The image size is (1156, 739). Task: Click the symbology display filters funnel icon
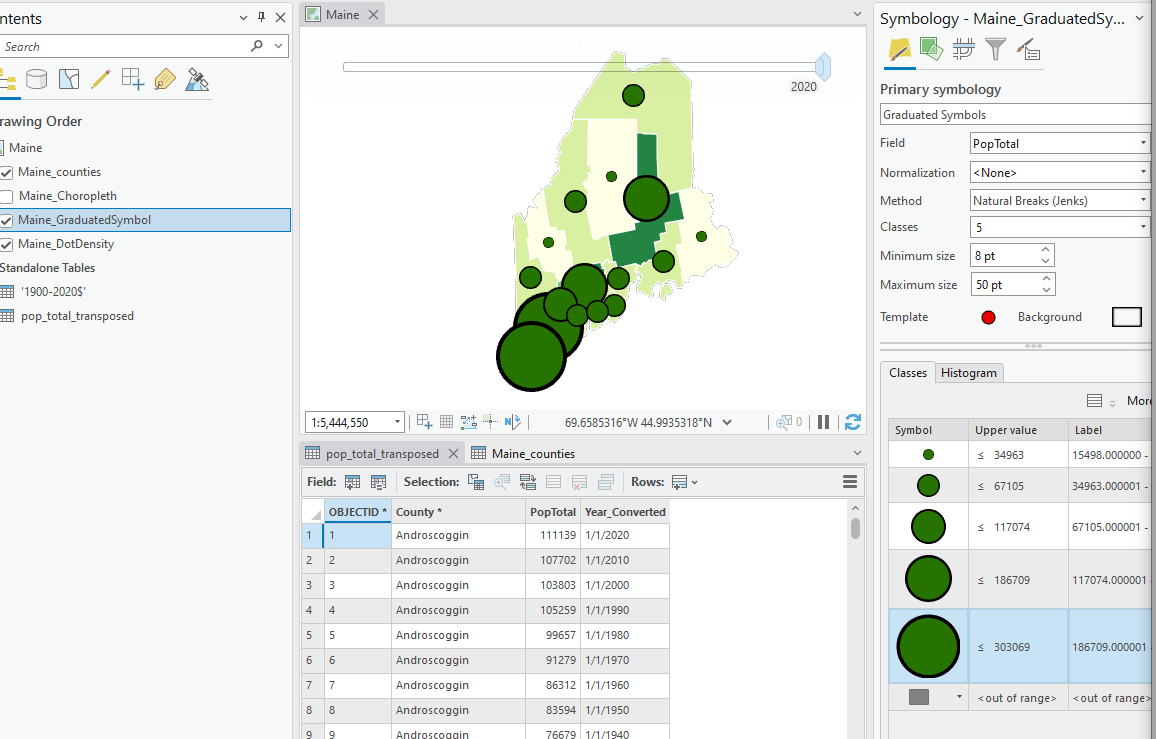tap(995, 48)
